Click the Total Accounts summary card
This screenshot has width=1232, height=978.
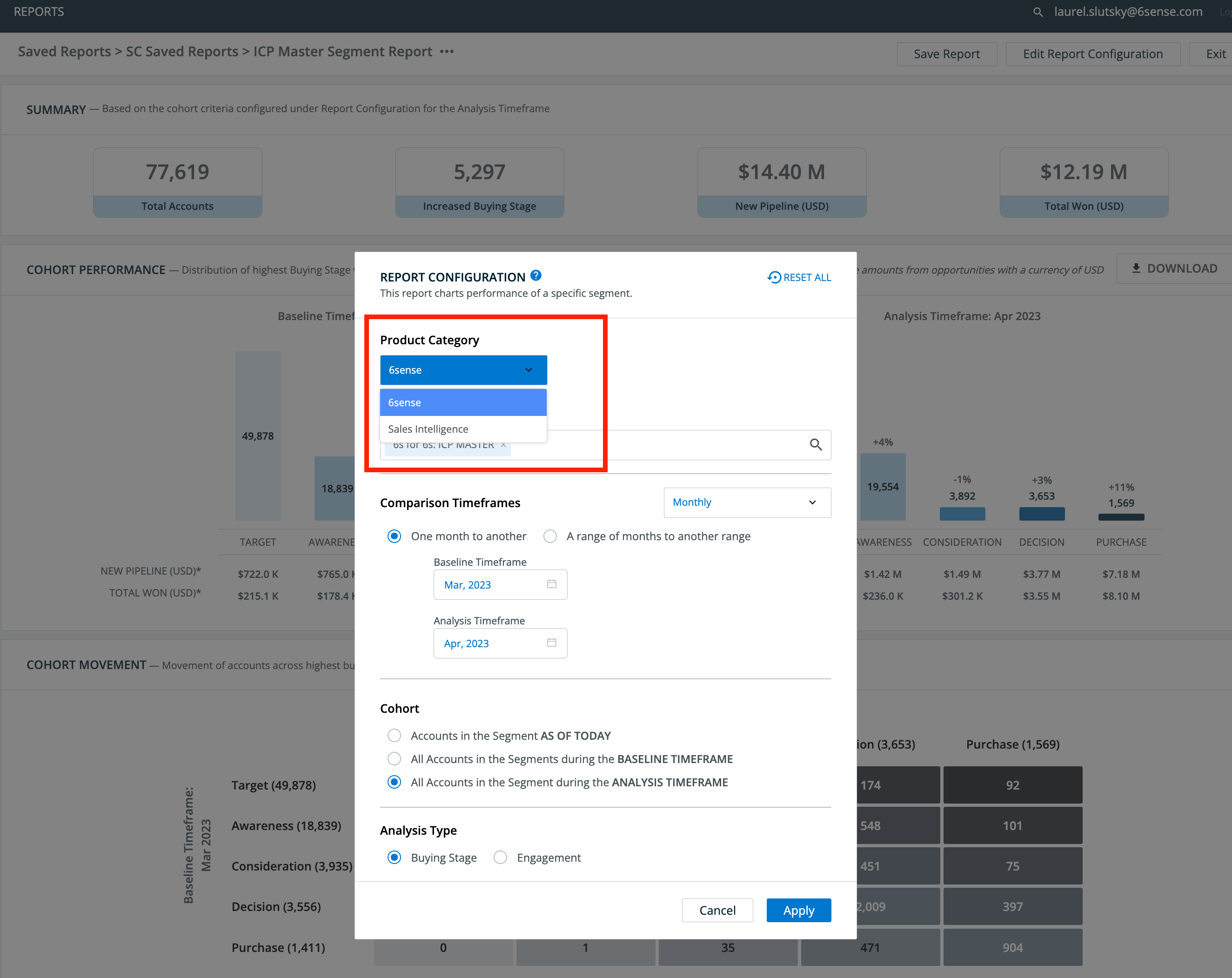(x=178, y=182)
